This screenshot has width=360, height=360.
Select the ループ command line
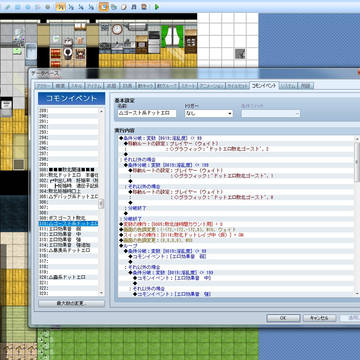(236, 246)
